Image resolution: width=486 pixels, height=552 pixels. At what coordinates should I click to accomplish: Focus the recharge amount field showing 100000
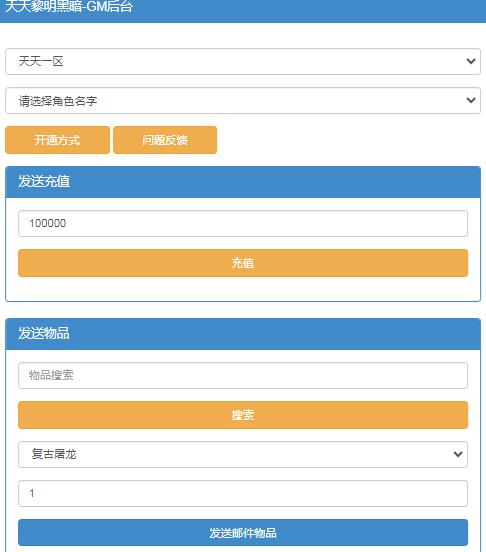[x=243, y=224]
